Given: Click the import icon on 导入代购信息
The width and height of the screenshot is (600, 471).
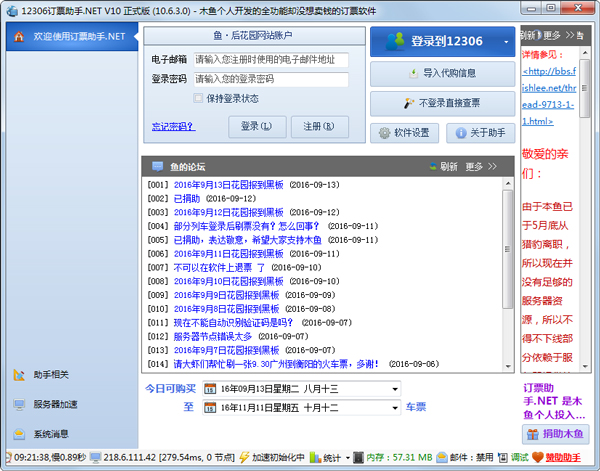Looking at the screenshot, I should tap(413, 73).
